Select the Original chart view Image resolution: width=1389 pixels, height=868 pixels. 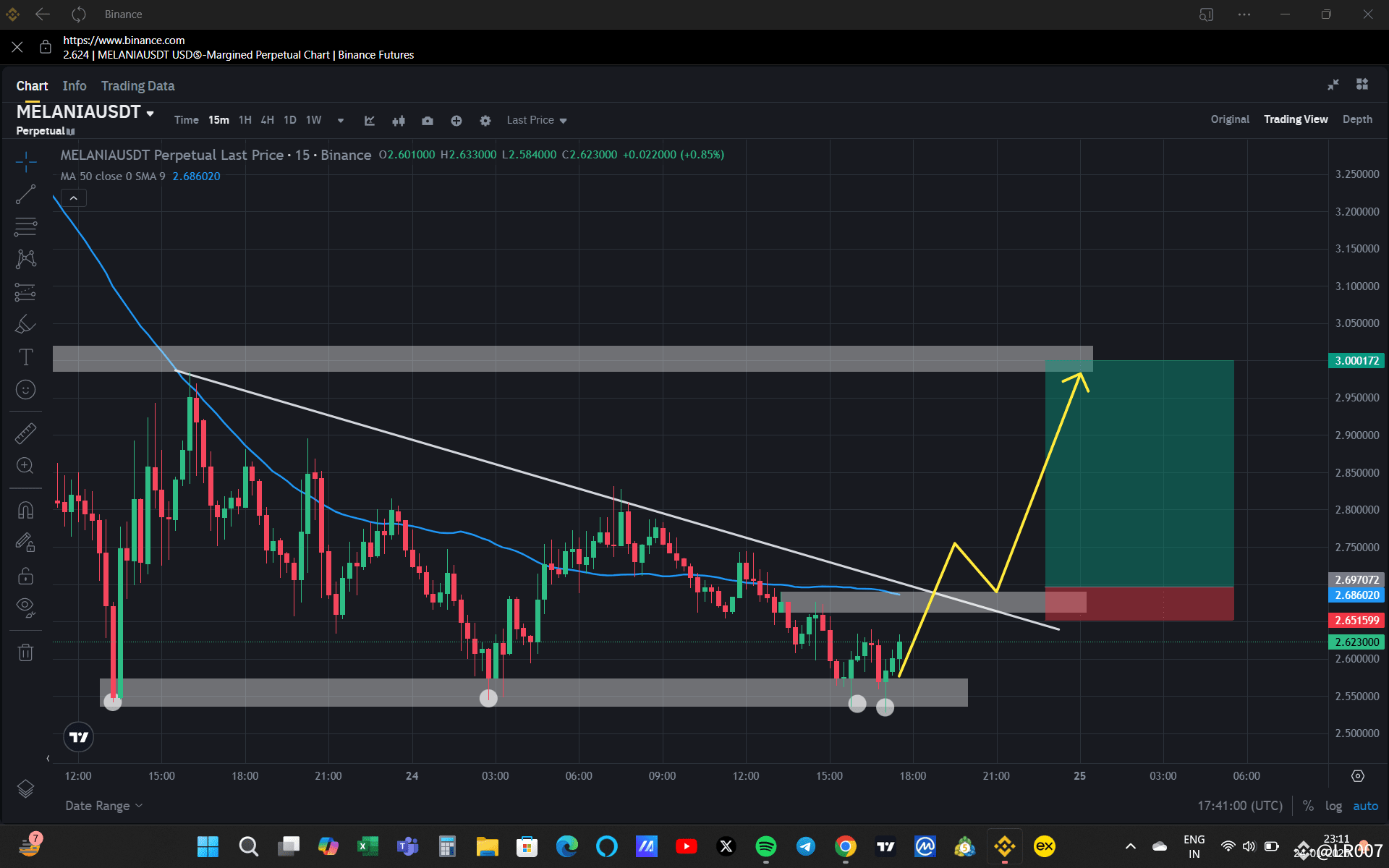pos(1230,119)
